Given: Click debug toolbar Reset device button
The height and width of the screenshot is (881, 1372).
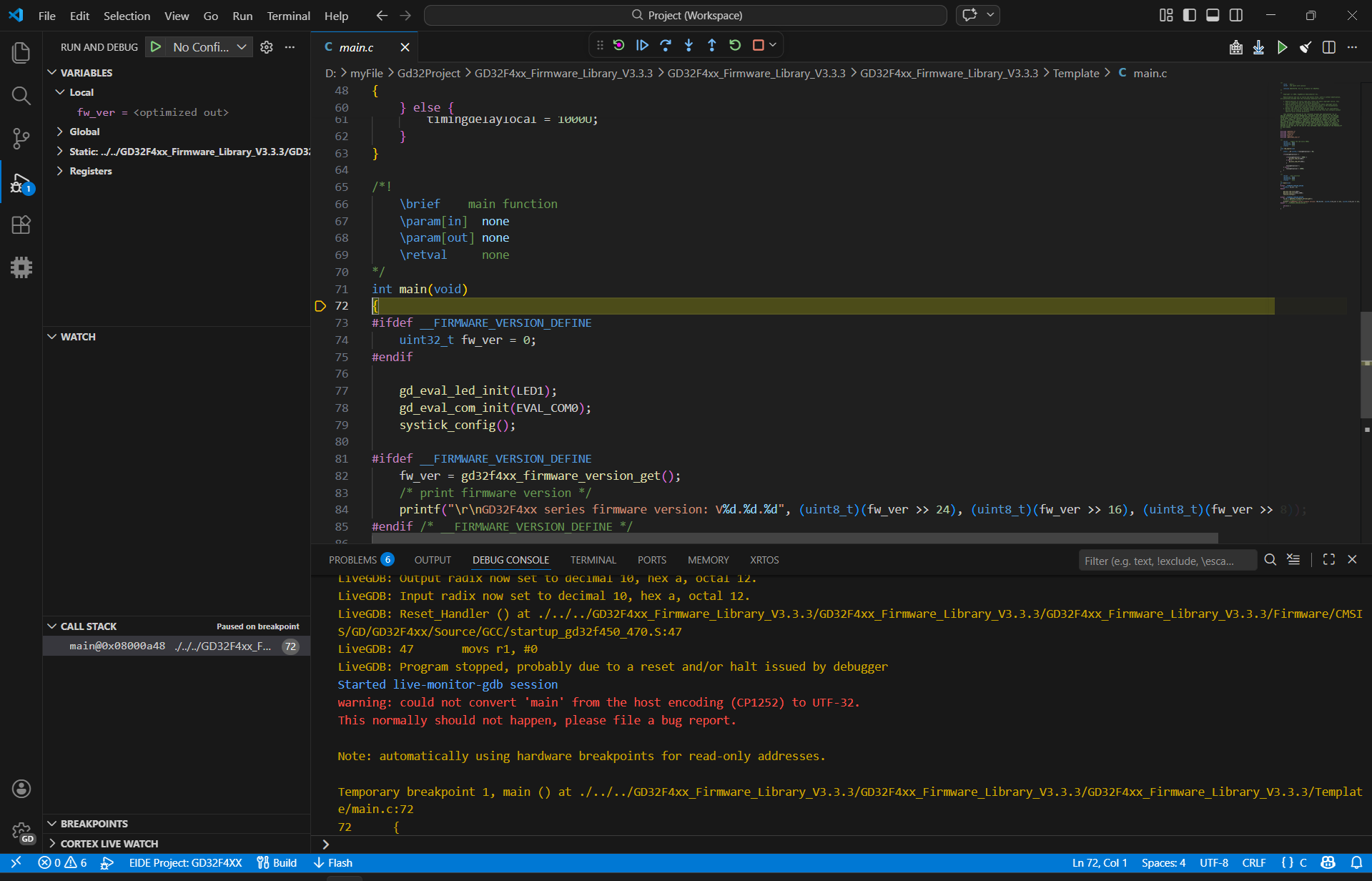Looking at the screenshot, I should [619, 45].
